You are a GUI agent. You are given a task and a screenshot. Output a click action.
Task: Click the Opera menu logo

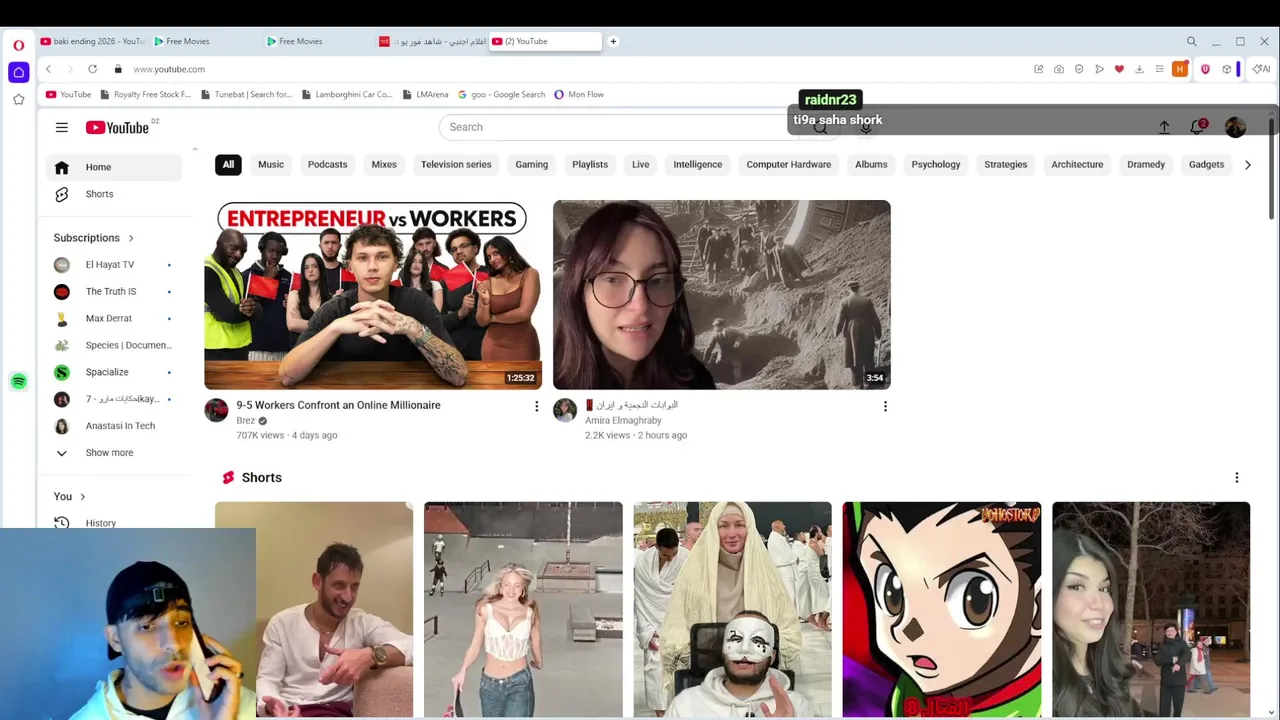coord(18,45)
